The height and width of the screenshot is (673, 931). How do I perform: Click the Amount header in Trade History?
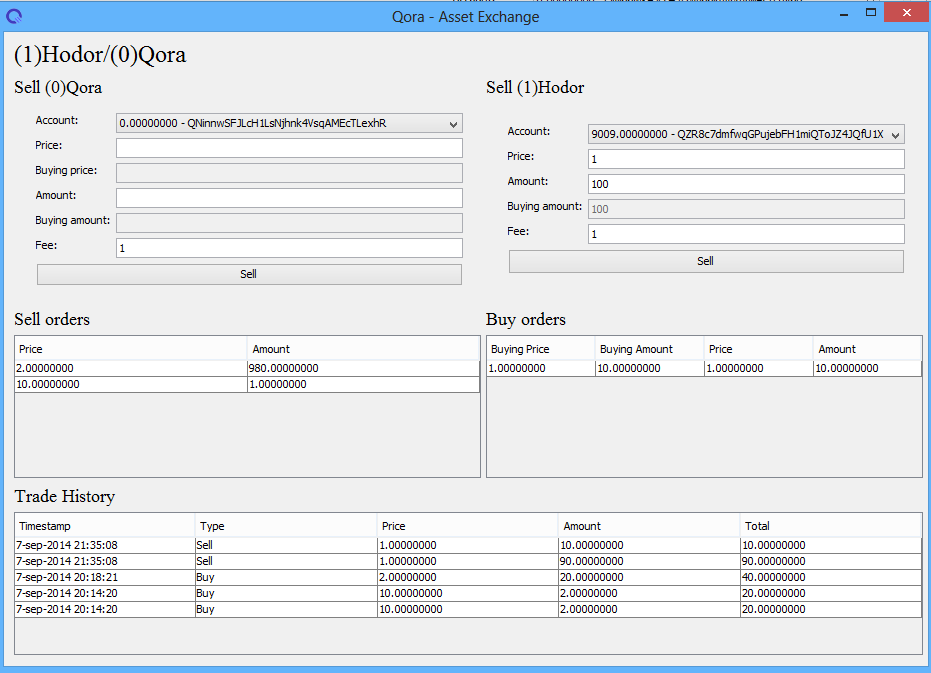pyautogui.click(x=650, y=526)
